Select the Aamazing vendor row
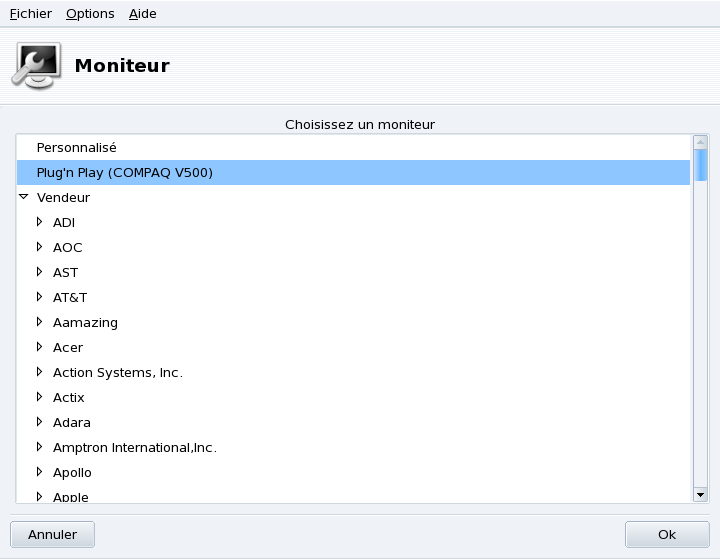720x560 pixels. click(x=85, y=322)
